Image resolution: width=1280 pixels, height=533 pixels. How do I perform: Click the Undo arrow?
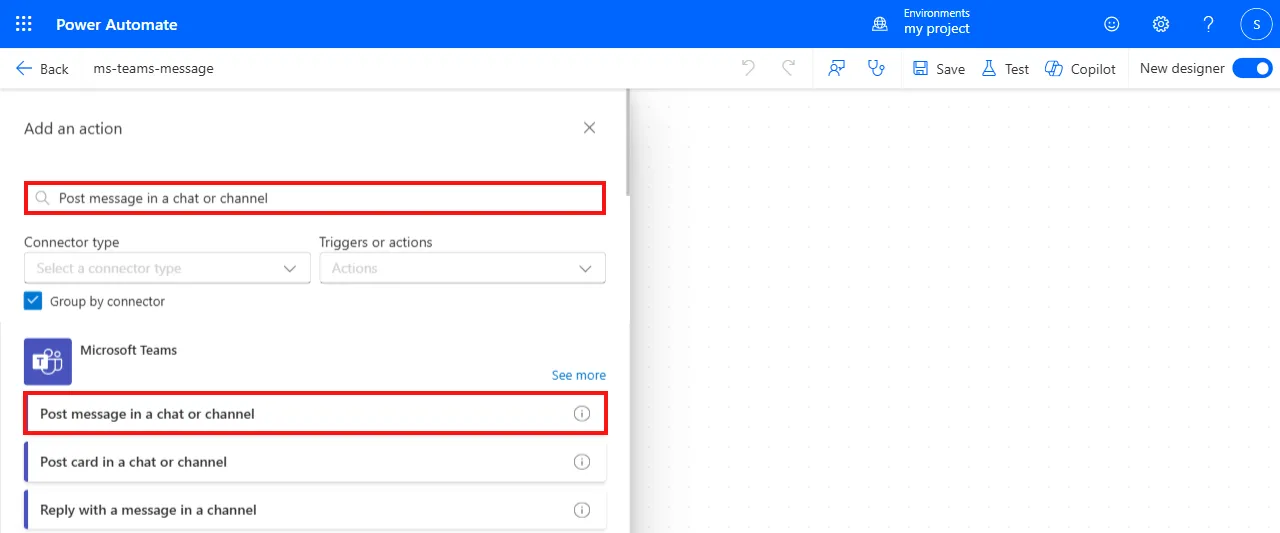click(748, 68)
